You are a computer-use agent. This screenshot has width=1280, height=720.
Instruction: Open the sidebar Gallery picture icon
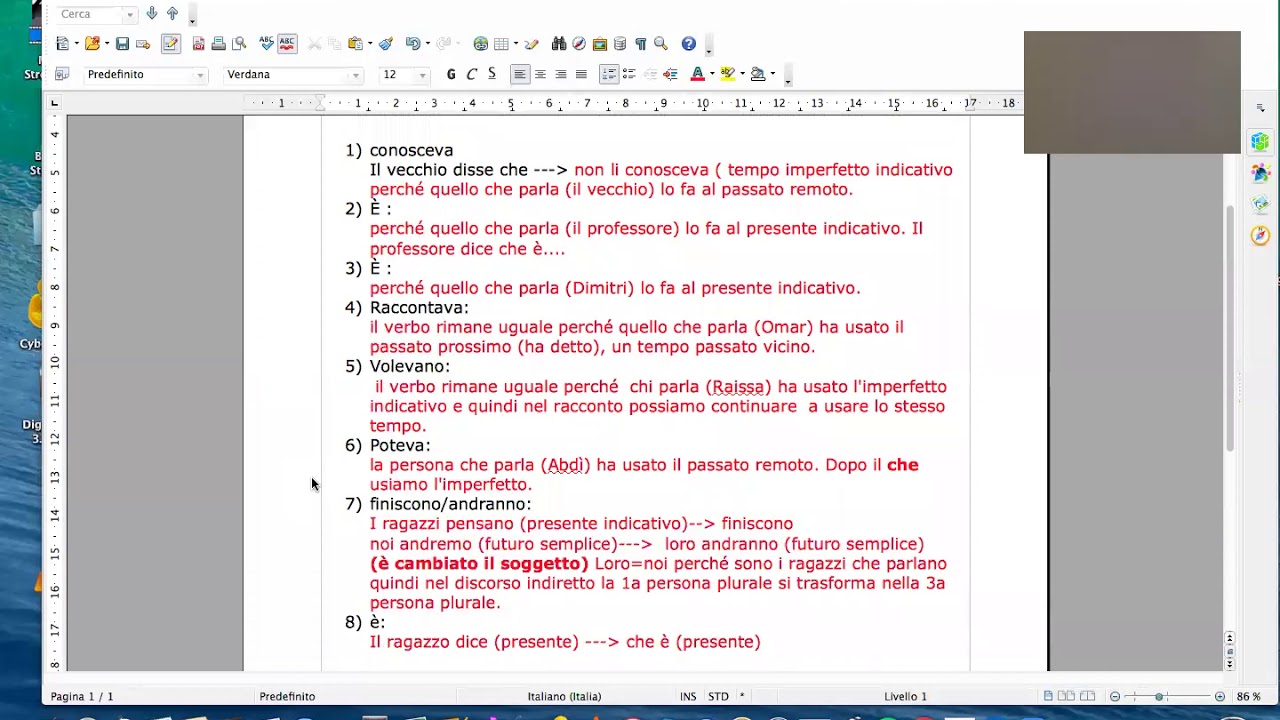point(1260,204)
